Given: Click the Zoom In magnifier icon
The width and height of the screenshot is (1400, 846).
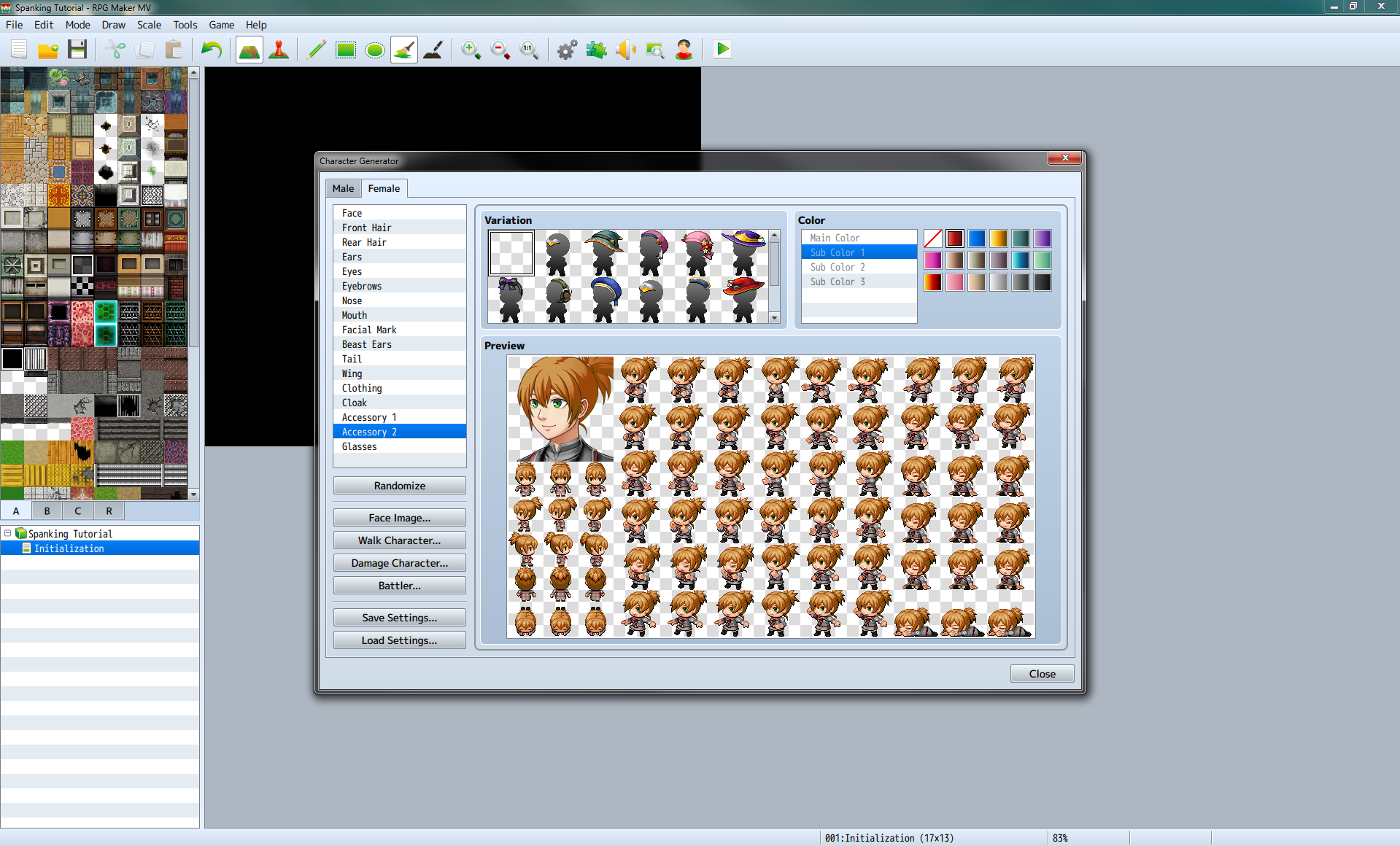Looking at the screenshot, I should click(x=471, y=50).
